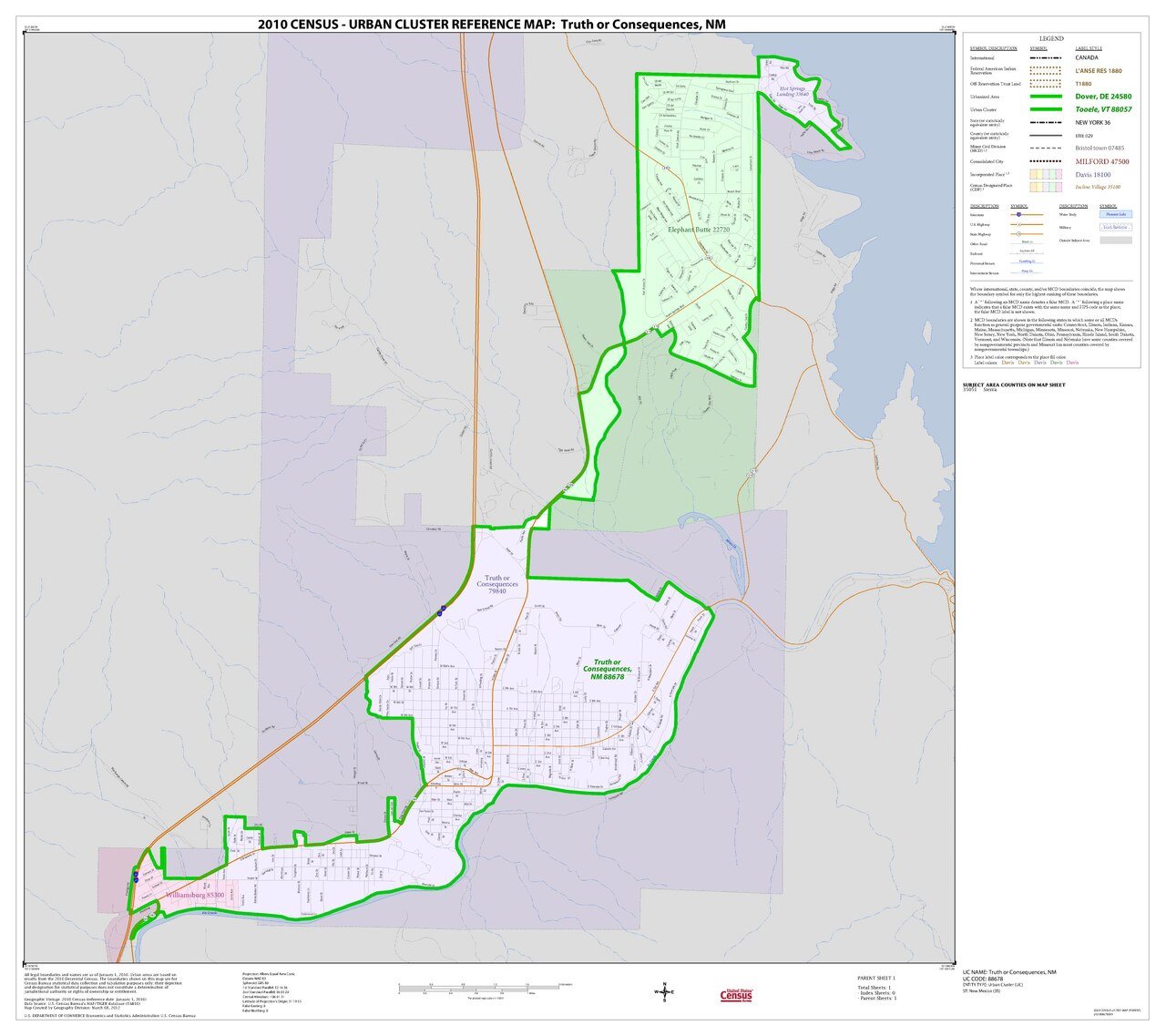This screenshot has height=1036, width=1166.
Task: Click green 'Truth or Consequences, NM 88678' label
Action: (x=608, y=670)
